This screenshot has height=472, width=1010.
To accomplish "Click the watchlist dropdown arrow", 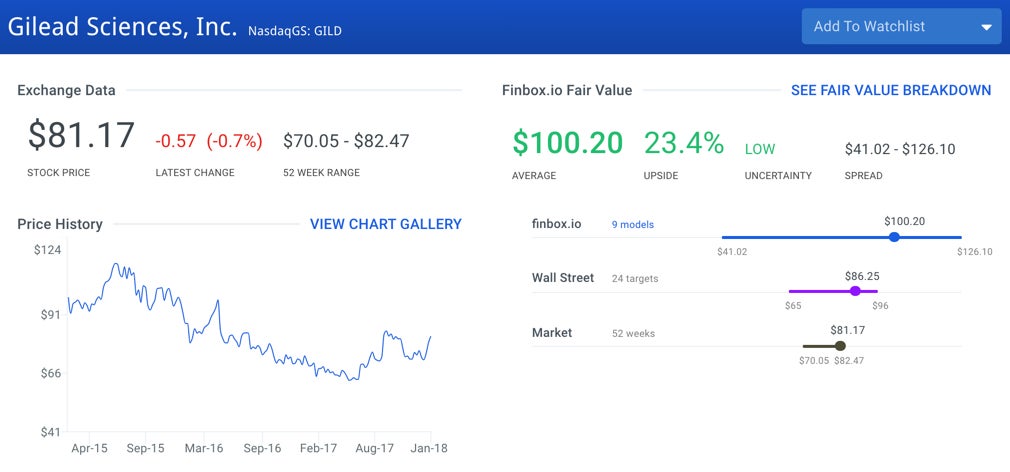I will (x=986, y=28).
